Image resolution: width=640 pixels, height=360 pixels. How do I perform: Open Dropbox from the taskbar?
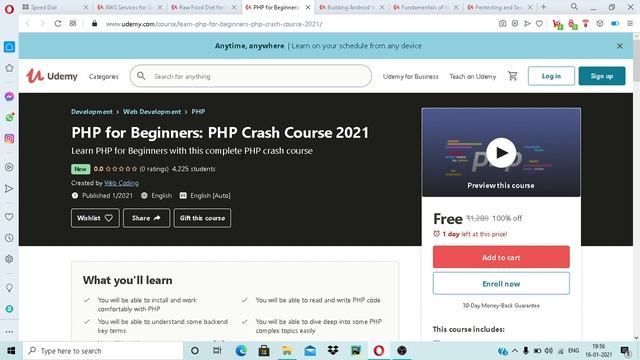333,351
